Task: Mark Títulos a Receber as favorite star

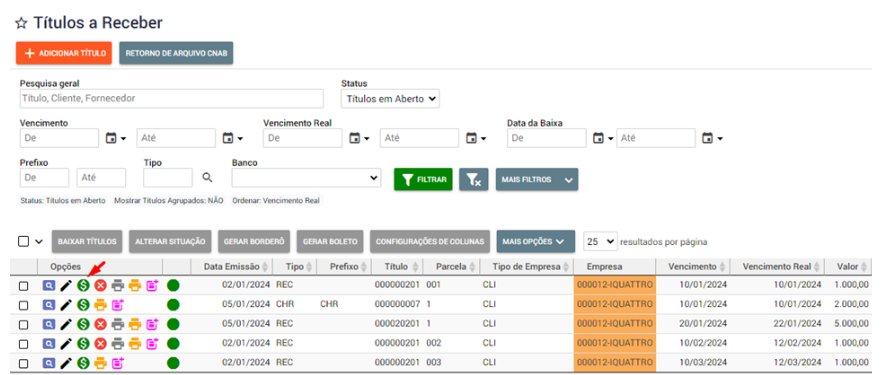Action: tap(21, 23)
